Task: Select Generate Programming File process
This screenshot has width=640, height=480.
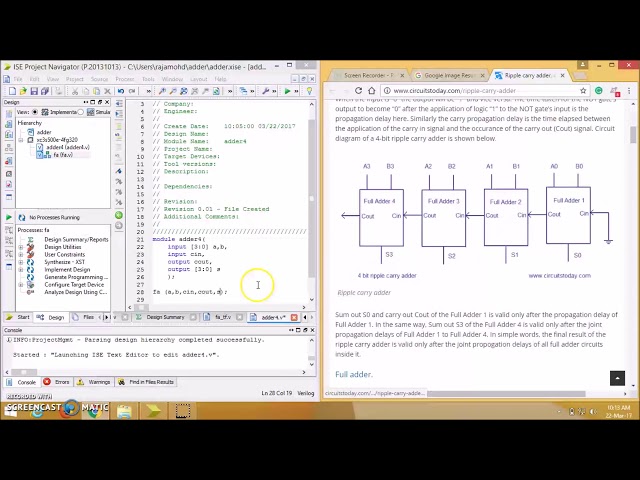Action: tap(76, 277)
